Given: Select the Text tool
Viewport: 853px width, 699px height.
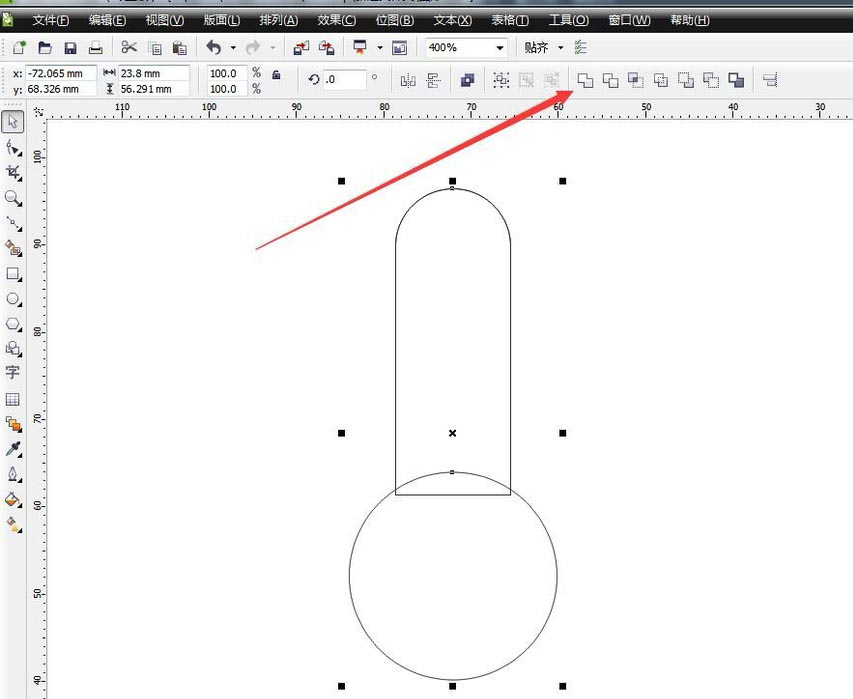Looking at the screenshot, I should (13, 372).
